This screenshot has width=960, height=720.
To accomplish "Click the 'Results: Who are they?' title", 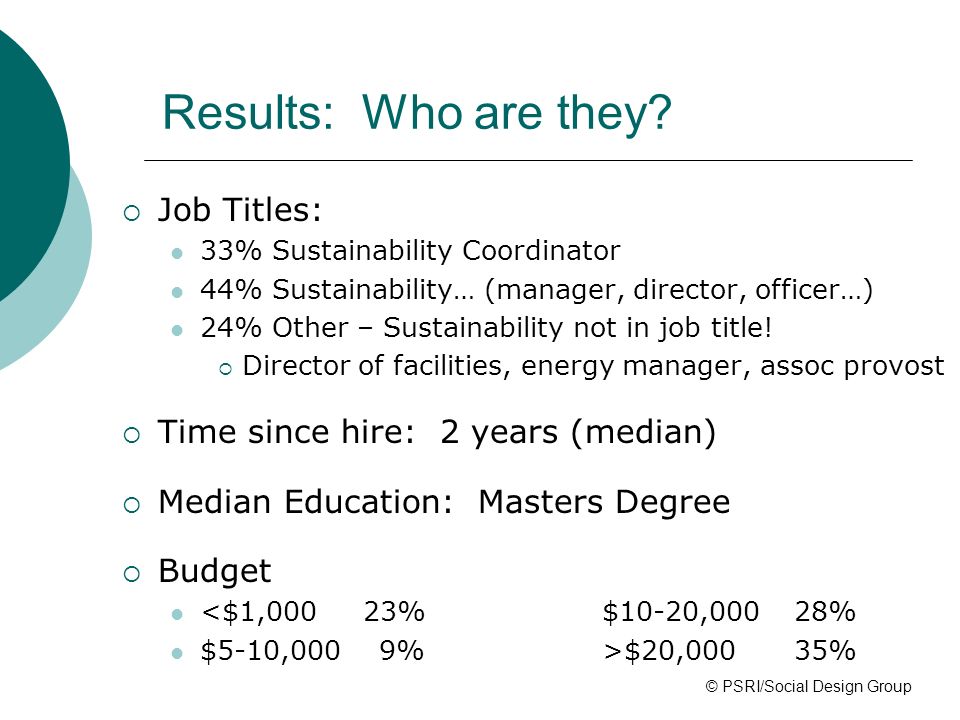I will click(417, 114).
